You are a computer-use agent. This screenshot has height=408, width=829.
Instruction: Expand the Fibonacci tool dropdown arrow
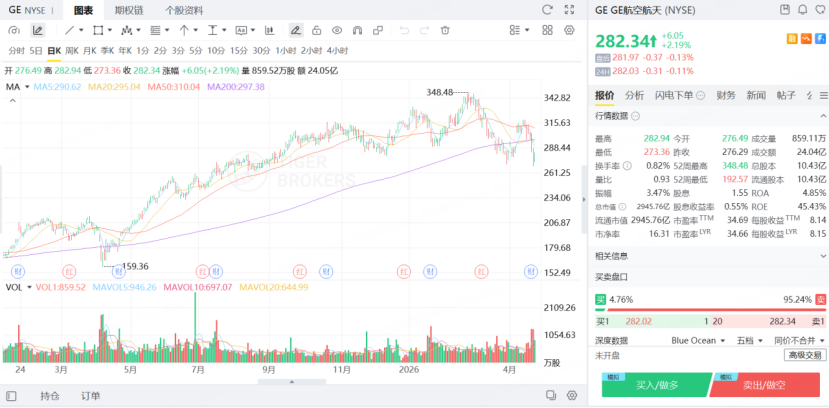coord(167,30)
